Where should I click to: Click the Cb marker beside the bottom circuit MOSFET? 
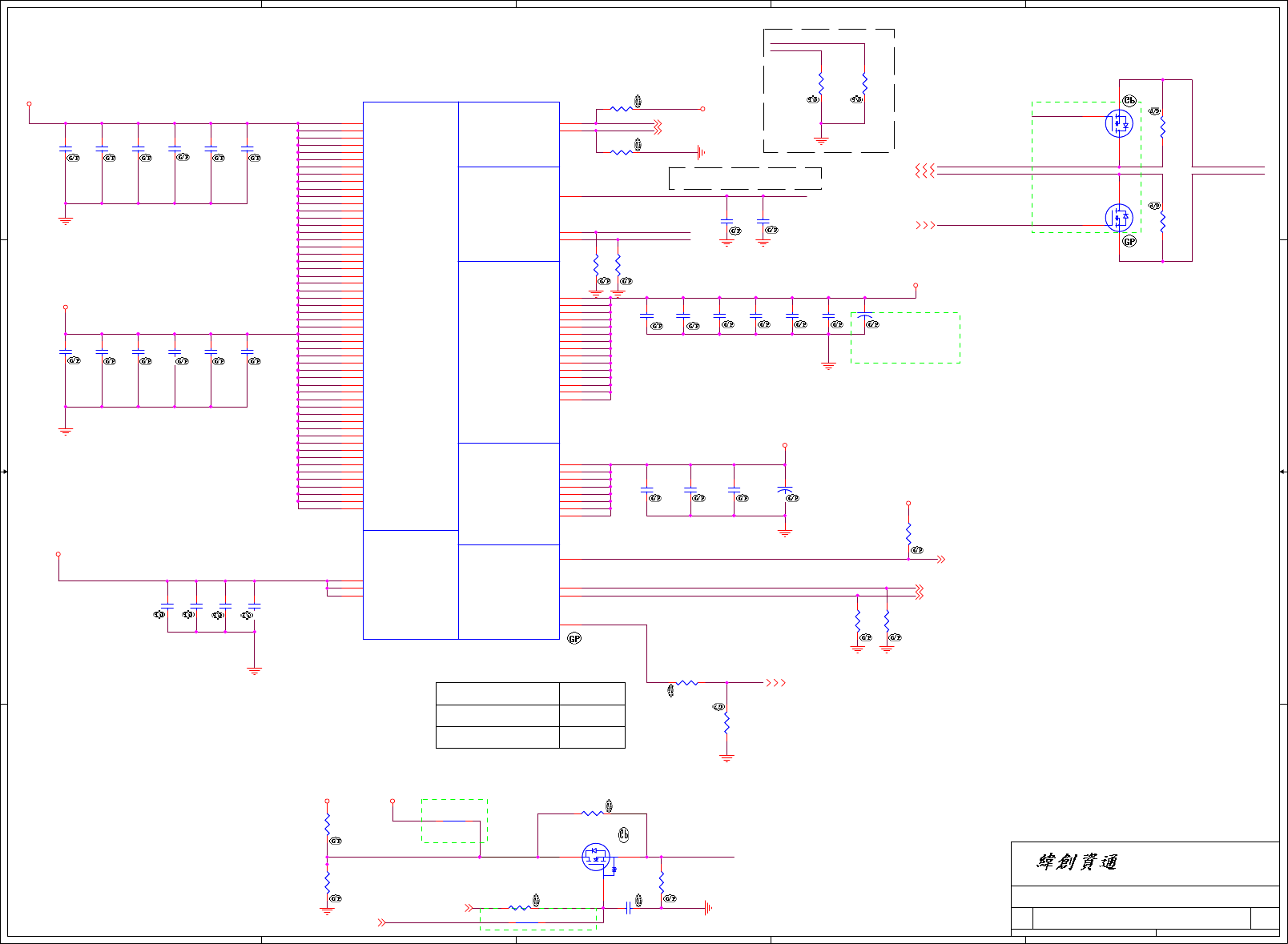tap(624, 834)
